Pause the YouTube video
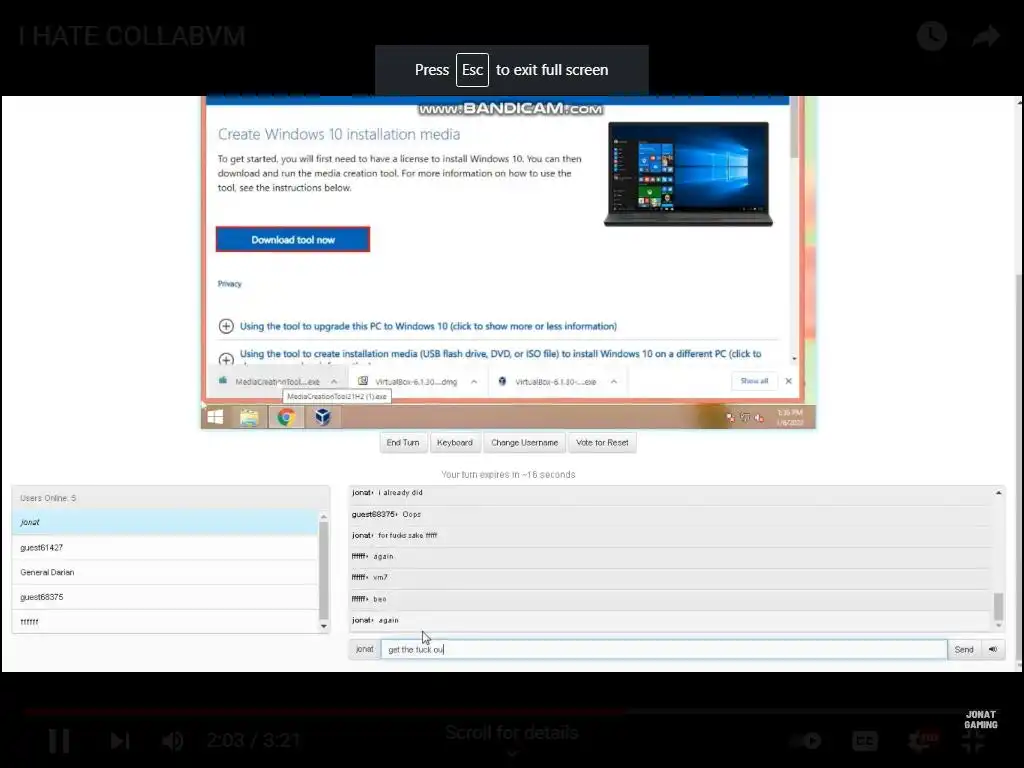Viewport: 1024px width, 768px height. point(59,741)
